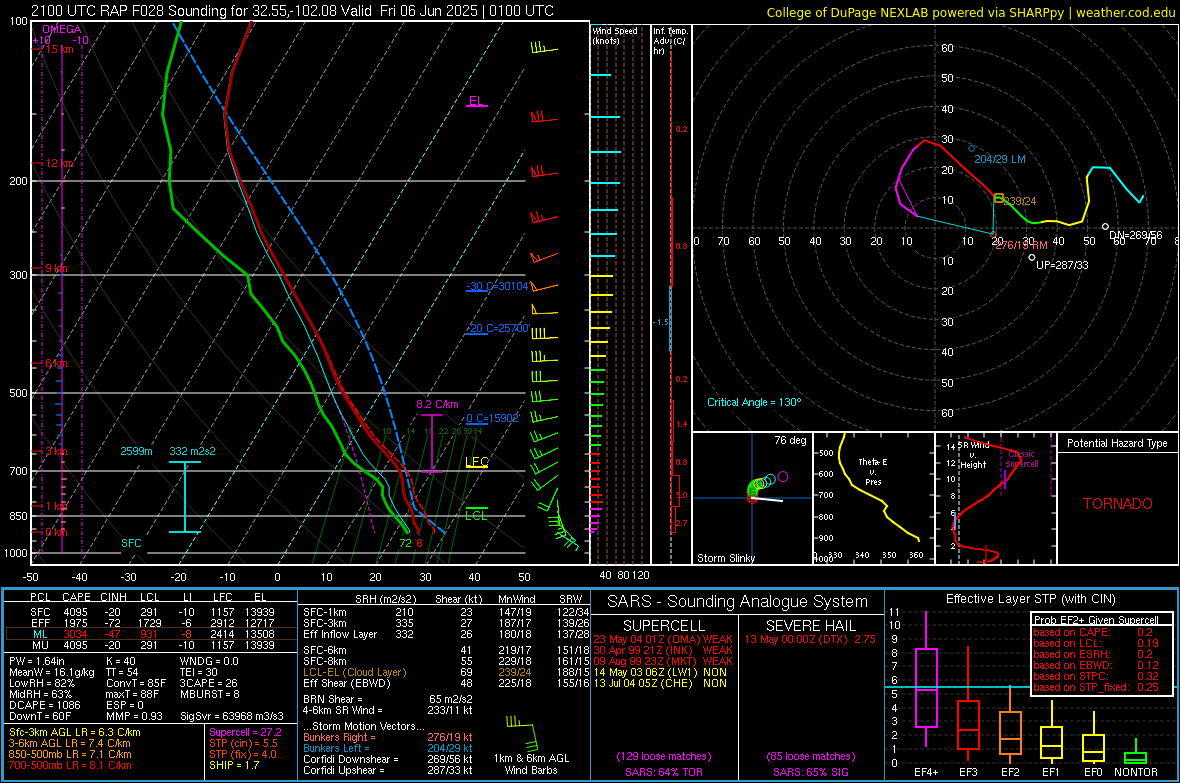Click the MMP = 0.93 value
Image resolution: width=1180 pixels, height=783 pixels.
[x=135, y=716]
